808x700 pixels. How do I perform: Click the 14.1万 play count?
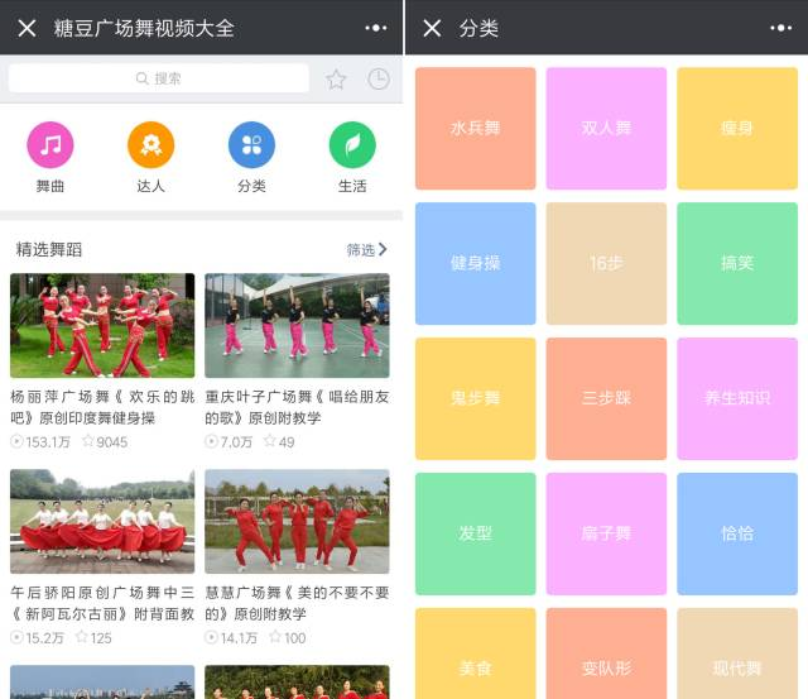pyautogui.click(x=231, y=638)
